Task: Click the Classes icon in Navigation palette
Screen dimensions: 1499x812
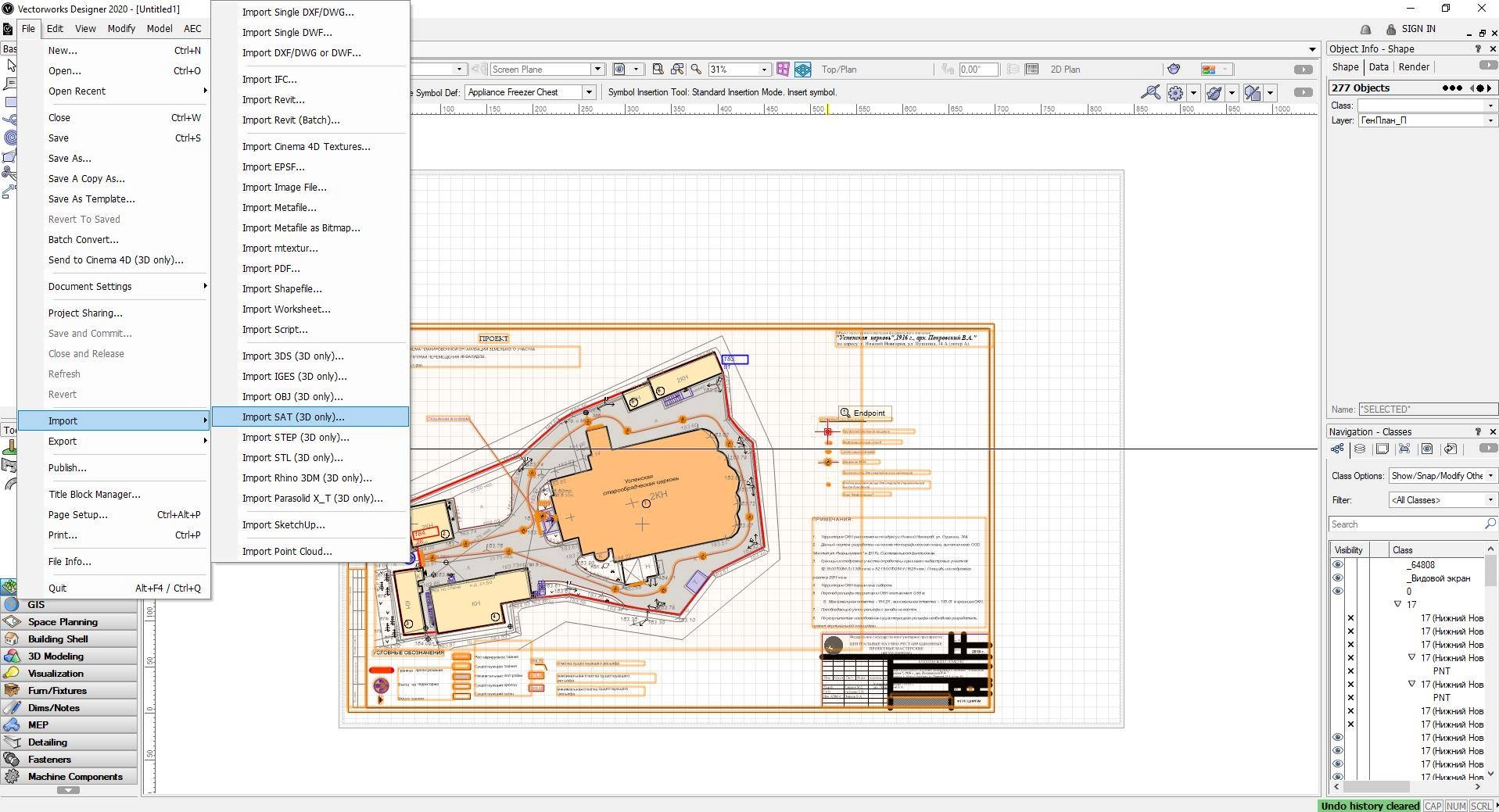Action: click(x=1337, y=449)
